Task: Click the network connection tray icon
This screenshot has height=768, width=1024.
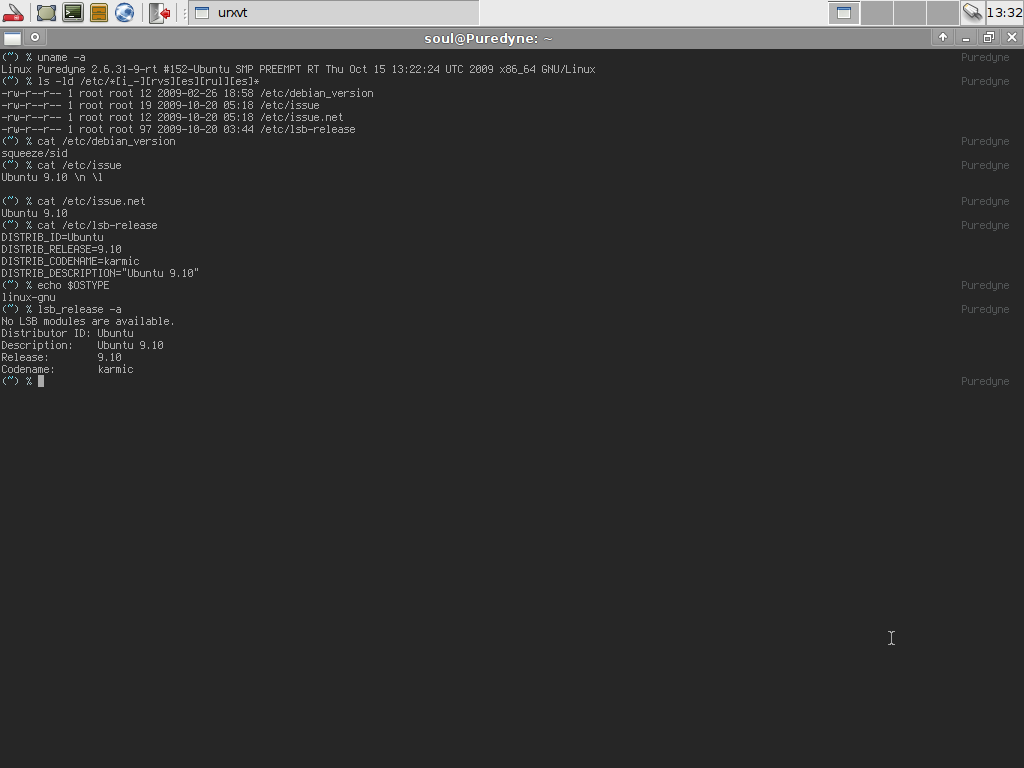Action: tap(972, 12)
